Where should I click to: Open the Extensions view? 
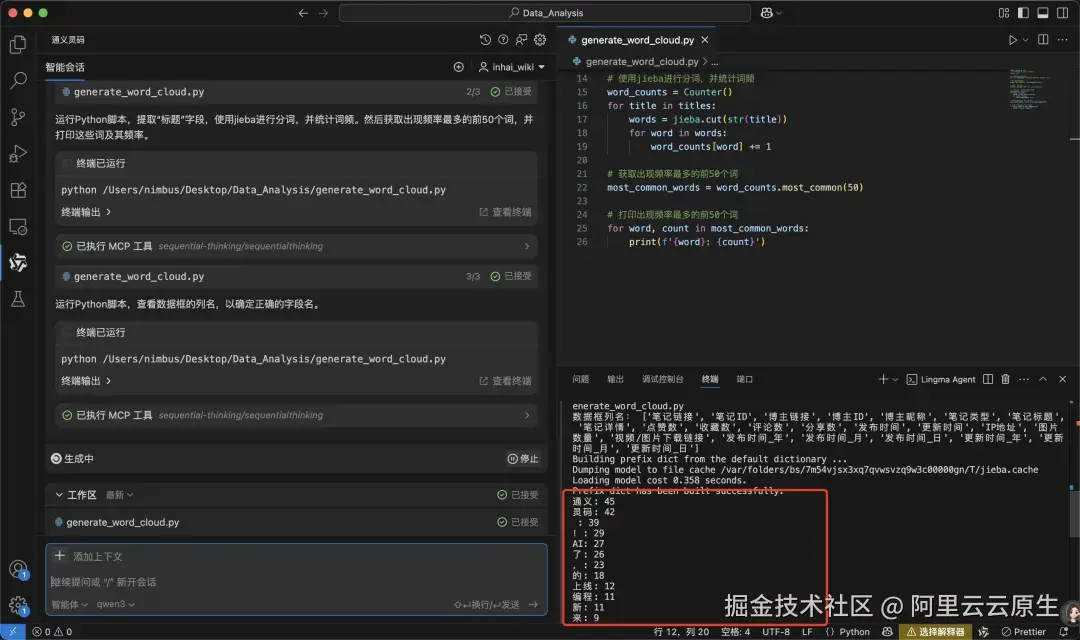[x=18, y=190]
